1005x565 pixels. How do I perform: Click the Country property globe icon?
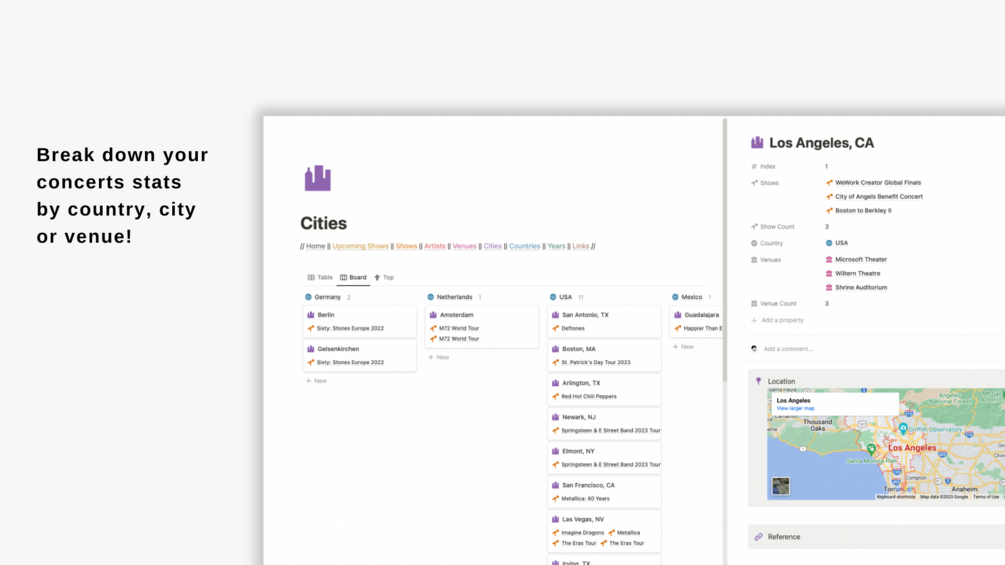[x=754, y=243]
